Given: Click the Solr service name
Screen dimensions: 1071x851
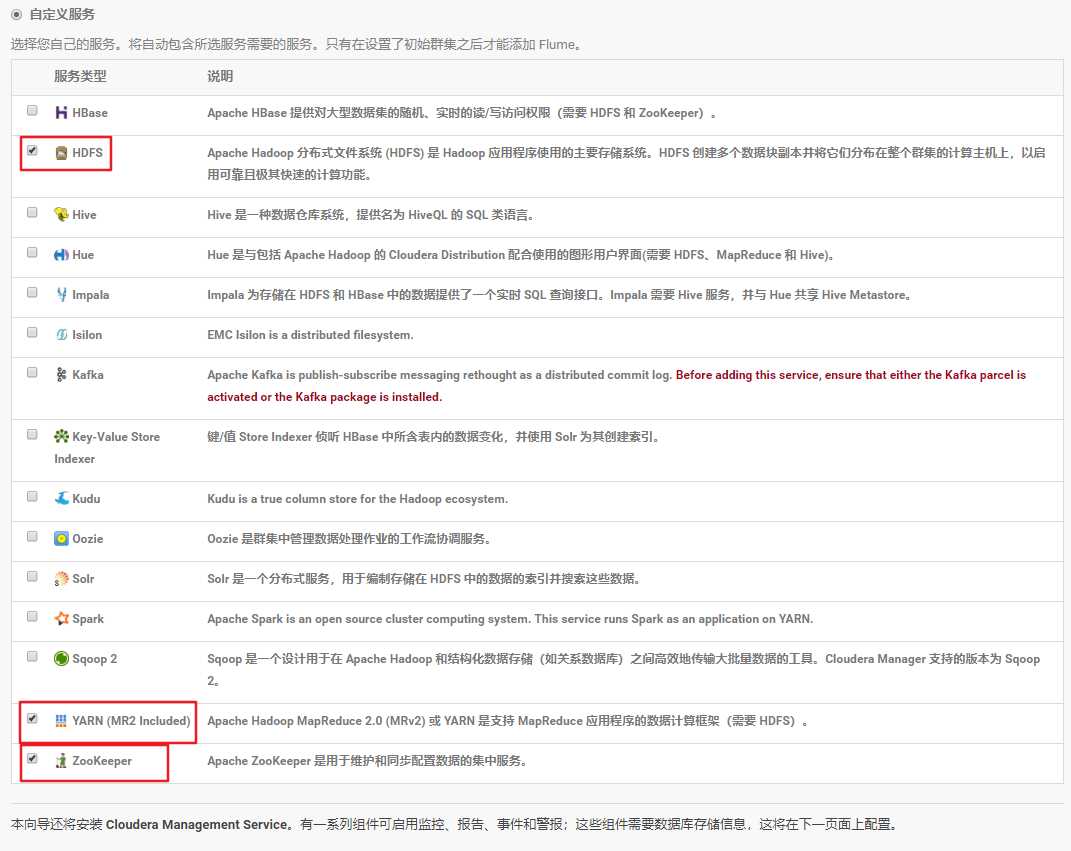Looking at the screenshot, I should tap(83, 578).
